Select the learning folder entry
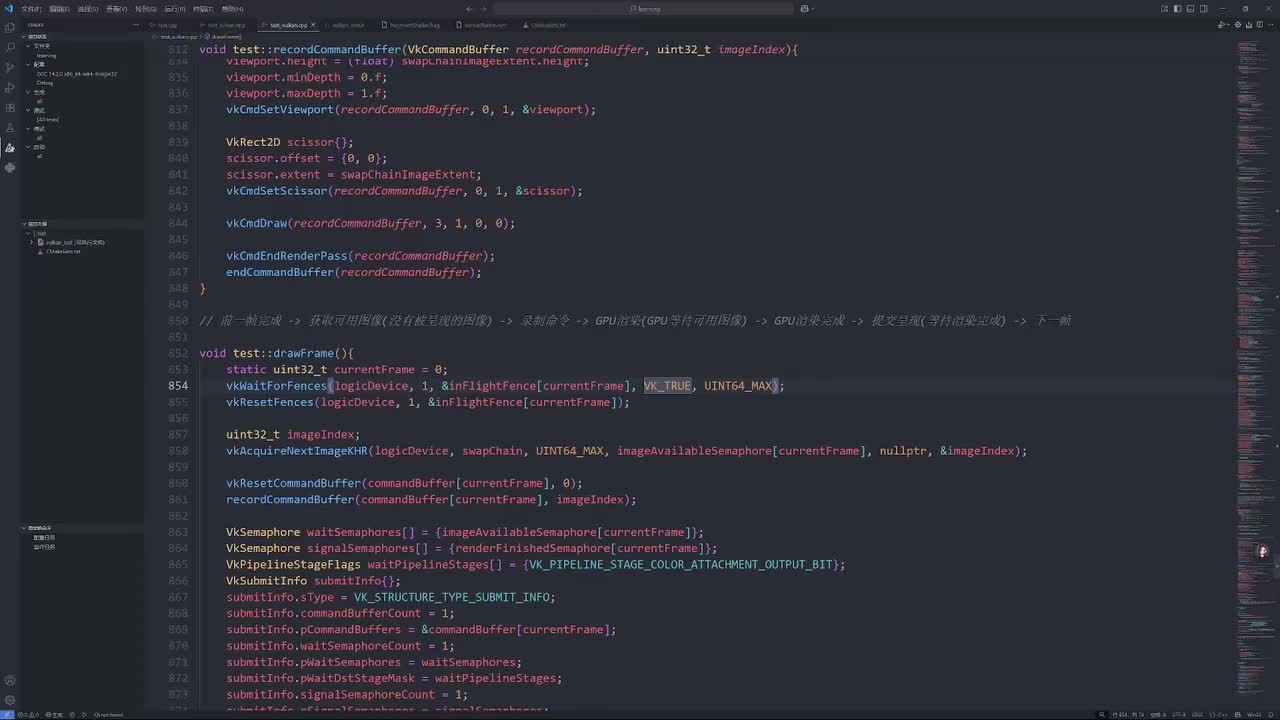The height and width of the screenshot is (720, 1280). [x=46, y=55]
